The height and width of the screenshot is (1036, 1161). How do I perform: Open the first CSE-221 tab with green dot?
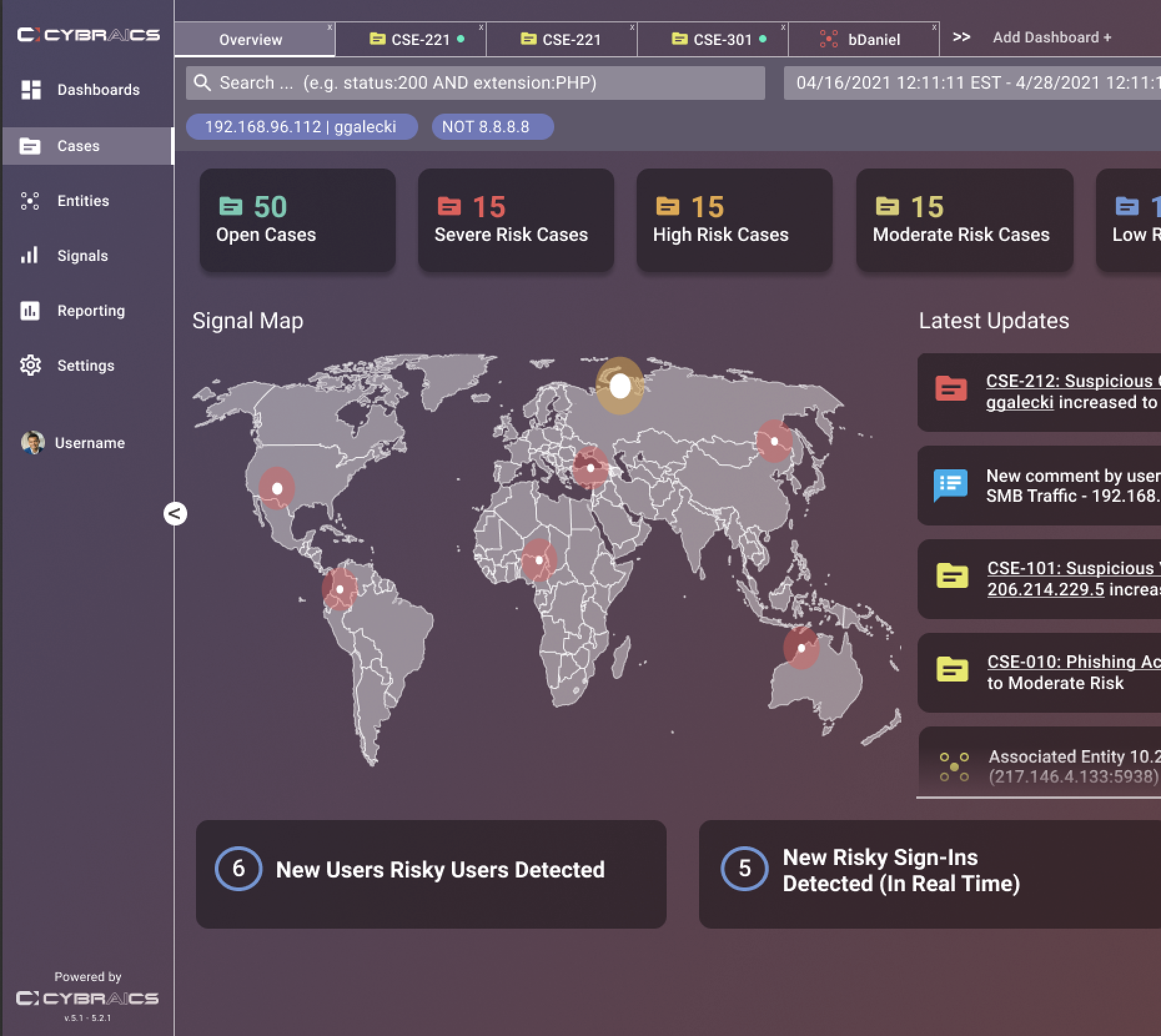click(x=411, y=39)
